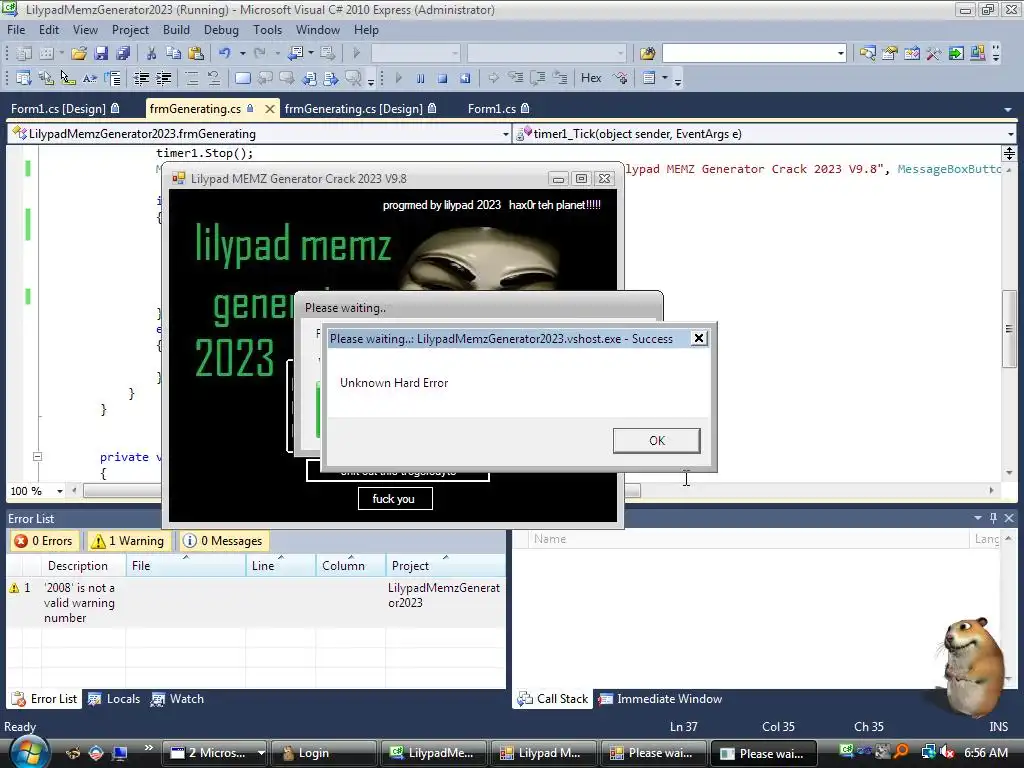
Task: Collapse the private method outline box
Action: 37,456
